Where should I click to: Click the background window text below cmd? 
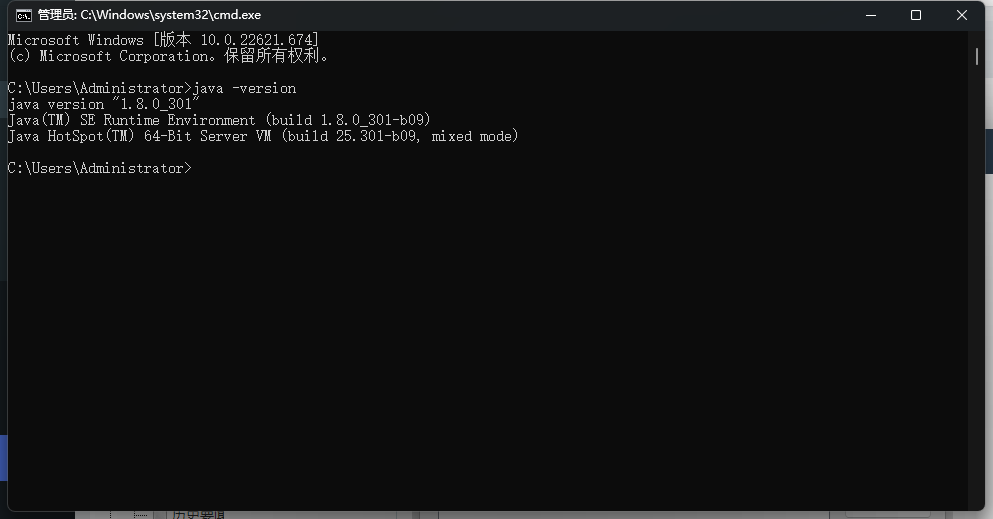(198, 515)
